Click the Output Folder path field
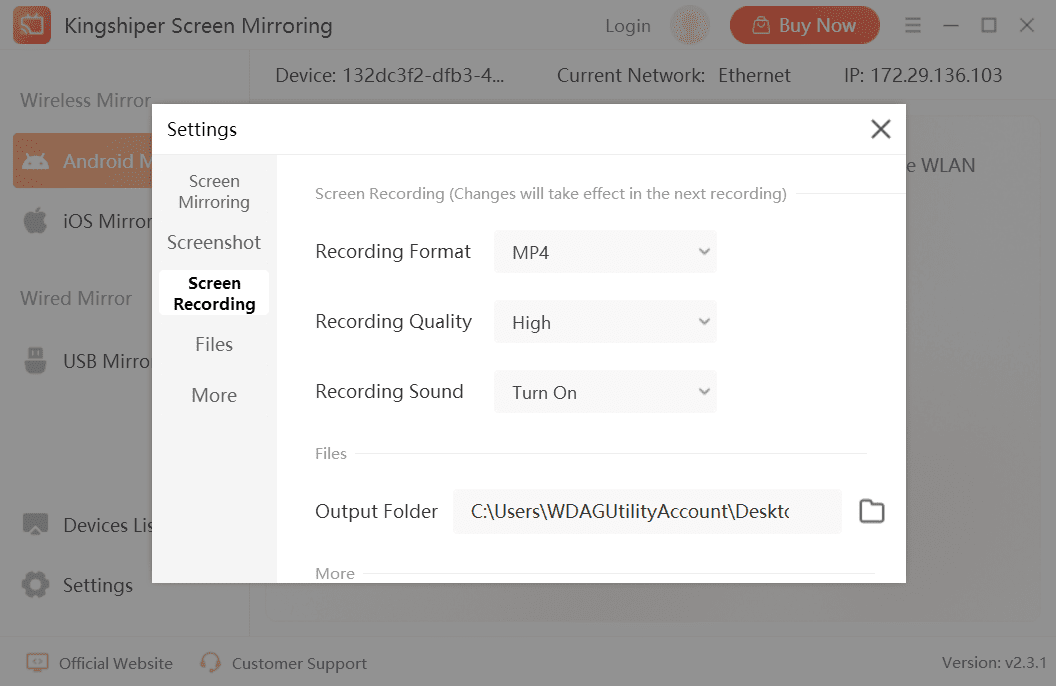This screenshot has width=1056, height=686. pyautogui.click(x=647, y=512)
